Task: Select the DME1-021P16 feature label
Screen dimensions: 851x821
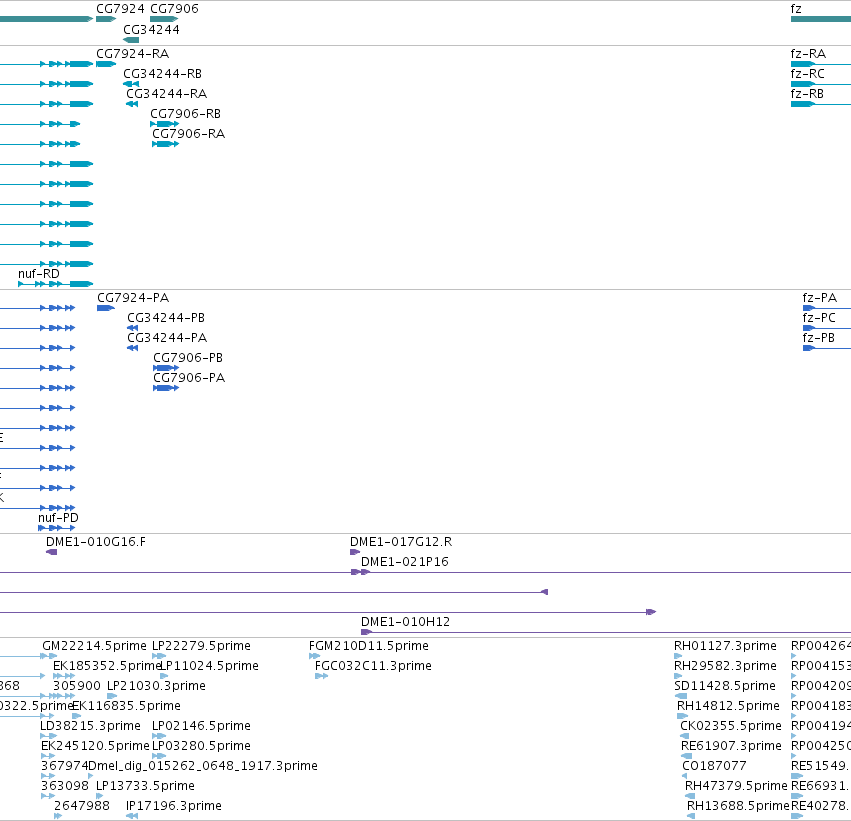Action: coord(405,562)
